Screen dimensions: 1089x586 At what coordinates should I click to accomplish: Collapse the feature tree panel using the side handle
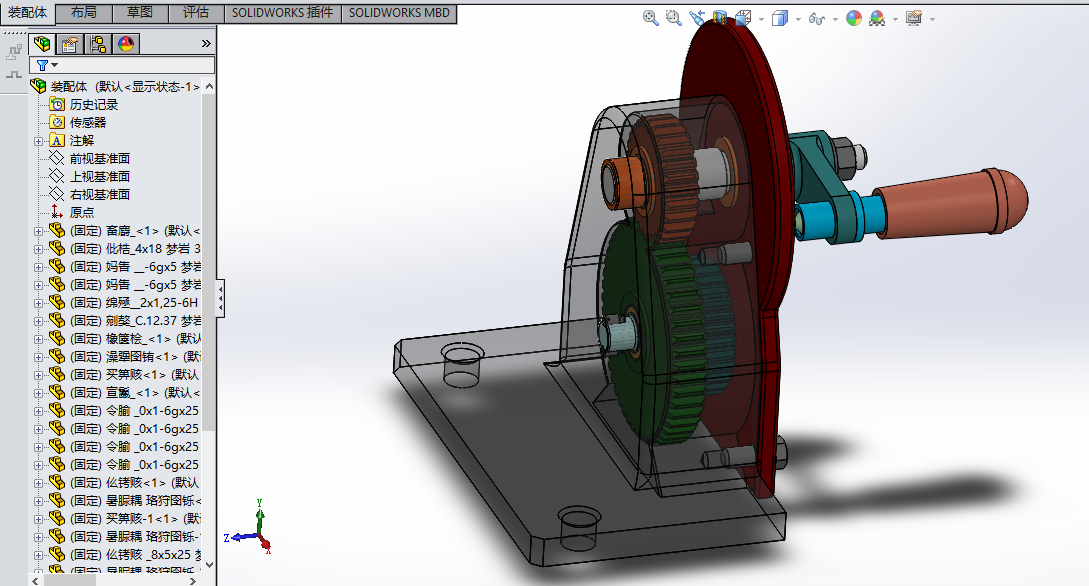point(221,299)
